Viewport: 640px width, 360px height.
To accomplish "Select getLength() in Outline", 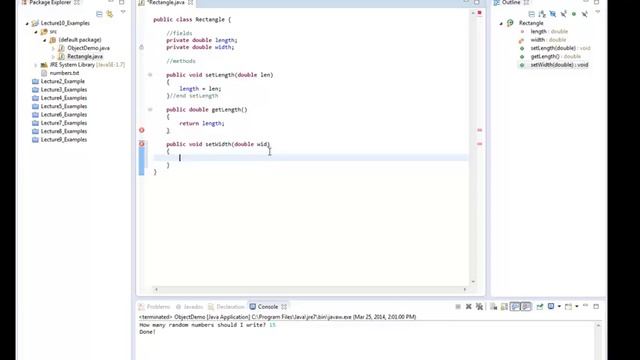I will click(x=555, y=56).
